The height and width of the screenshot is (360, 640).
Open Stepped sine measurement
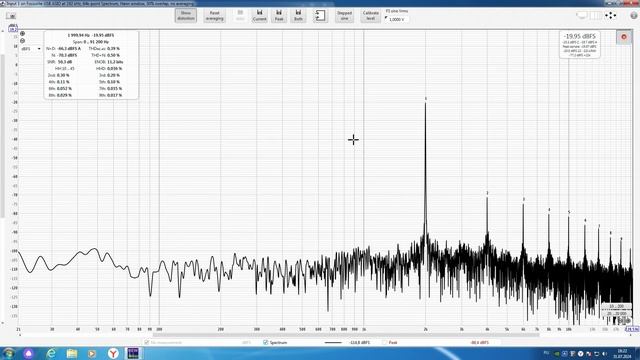(344, 16)
